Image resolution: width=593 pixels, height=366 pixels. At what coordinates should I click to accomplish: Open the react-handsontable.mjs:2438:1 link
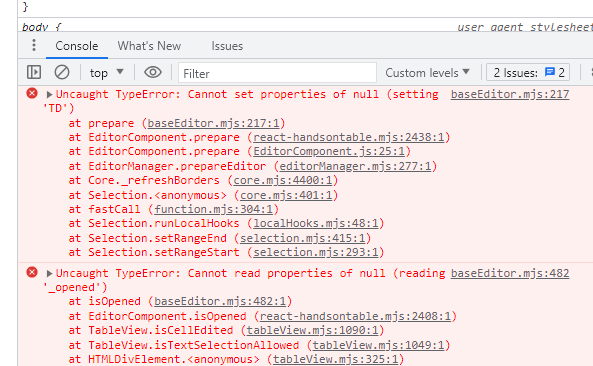349,137
